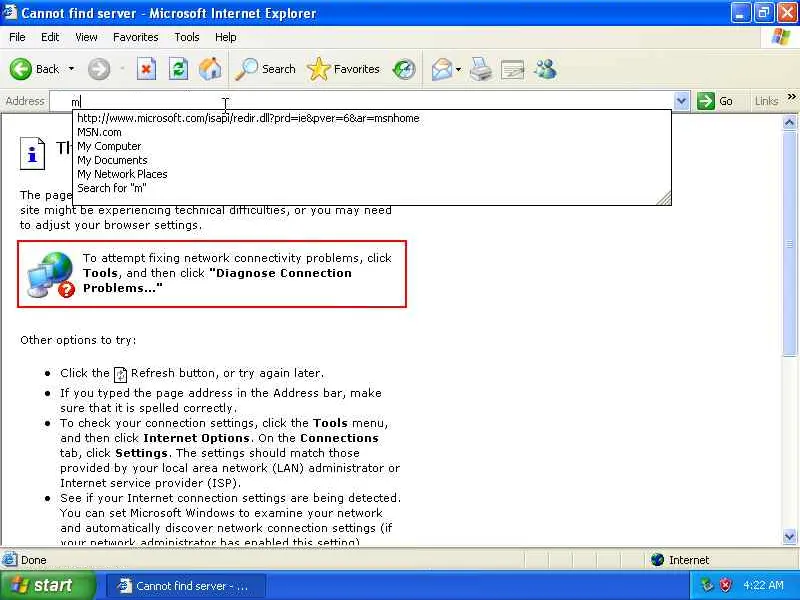This screenshot has height=600, width=800.
Task: Click the inline Refresh icon in text
Action: coord(120,374)
